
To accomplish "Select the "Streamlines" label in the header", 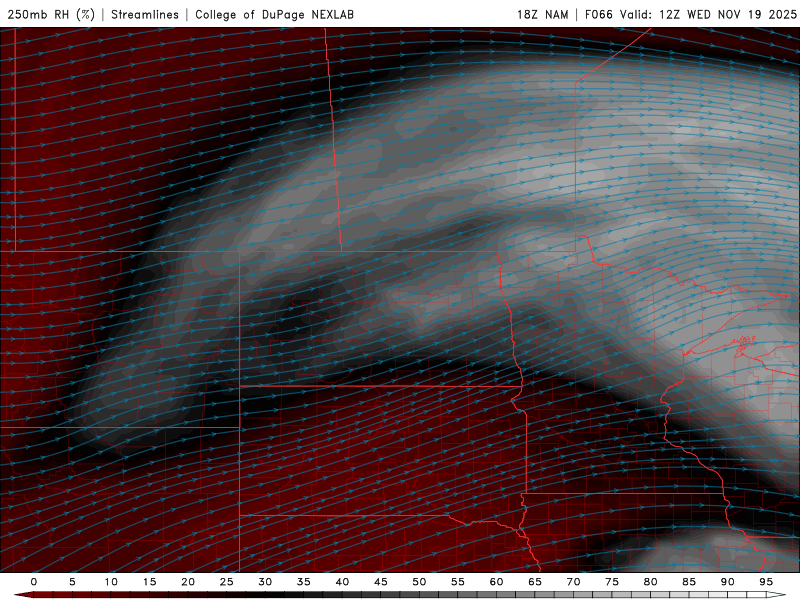I will (x=145, y=14).
